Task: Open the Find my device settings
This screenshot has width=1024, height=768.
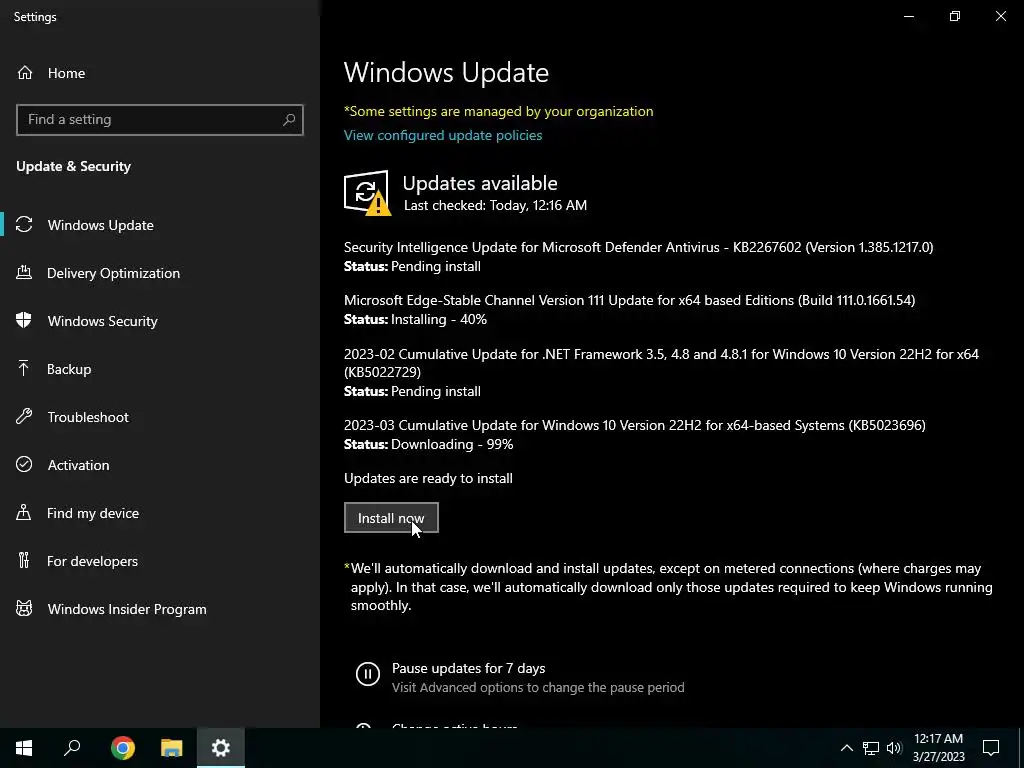Action: [x=160, y=513]
